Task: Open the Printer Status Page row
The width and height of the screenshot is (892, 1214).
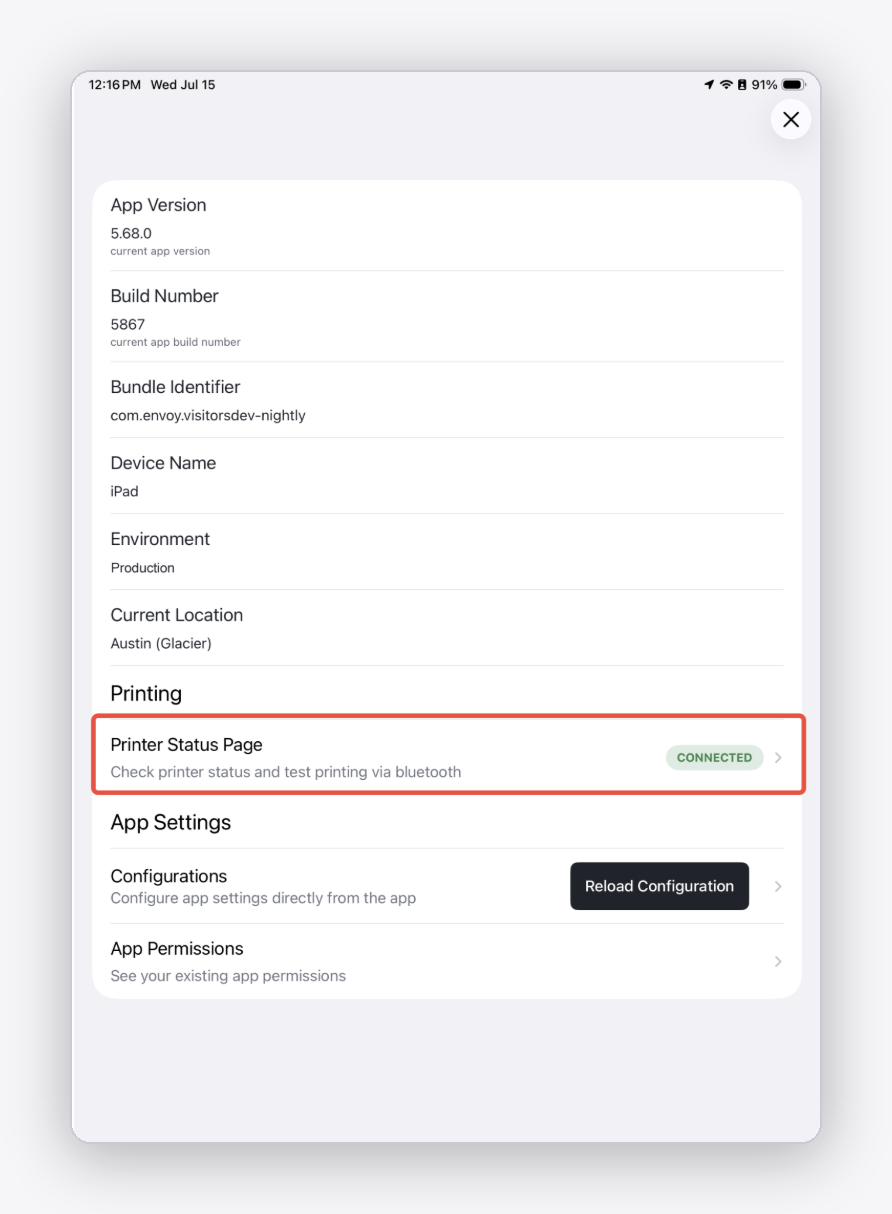Action: [448, 755]
